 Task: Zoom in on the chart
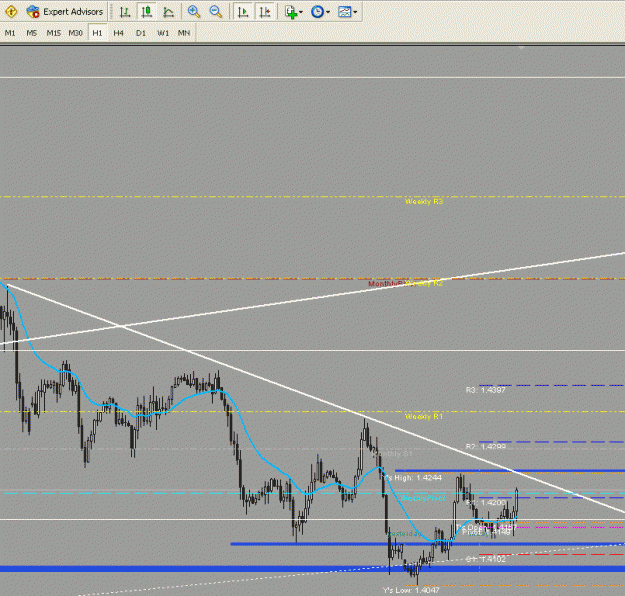[194, 12]
